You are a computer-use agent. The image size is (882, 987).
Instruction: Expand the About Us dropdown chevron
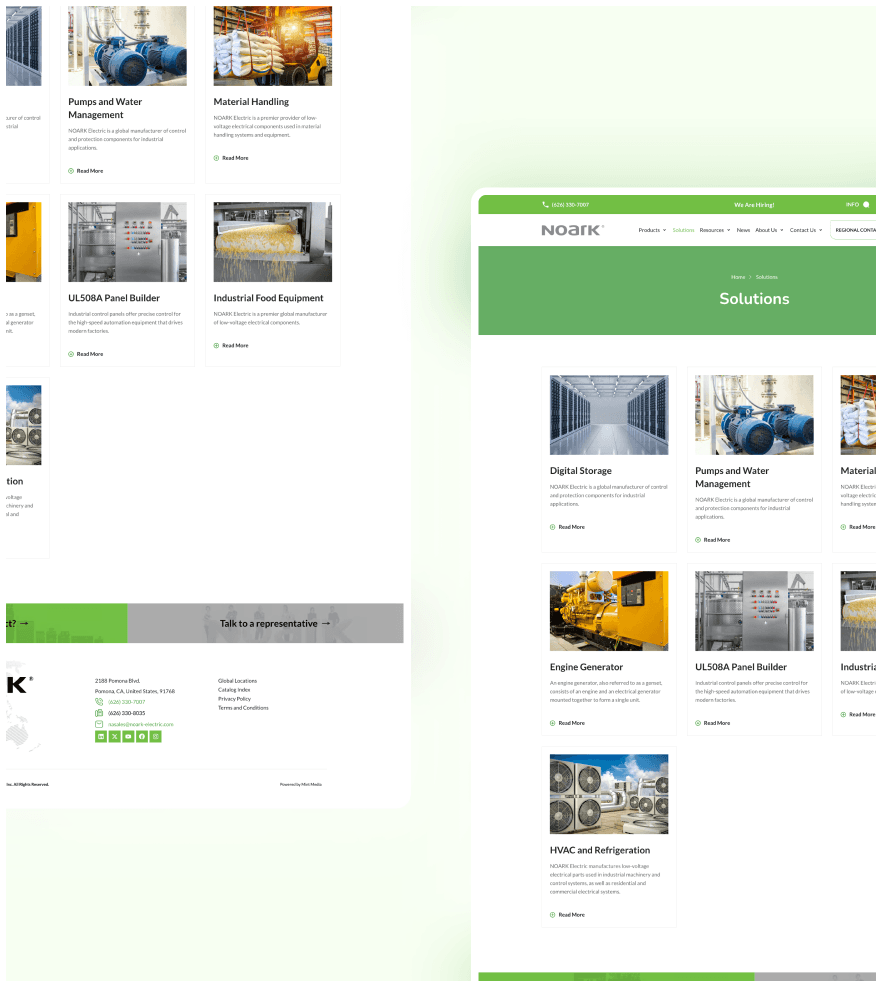click(782, 230)
